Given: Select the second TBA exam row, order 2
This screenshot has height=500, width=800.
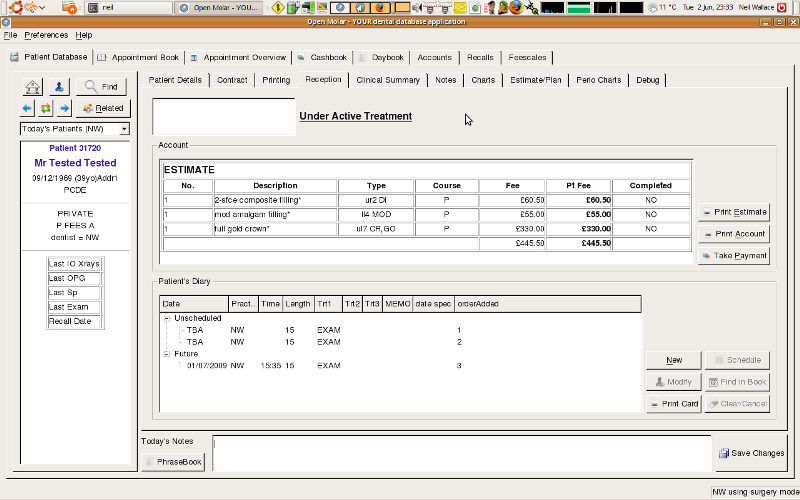Looking at the screenshot, I should point(400,342).
